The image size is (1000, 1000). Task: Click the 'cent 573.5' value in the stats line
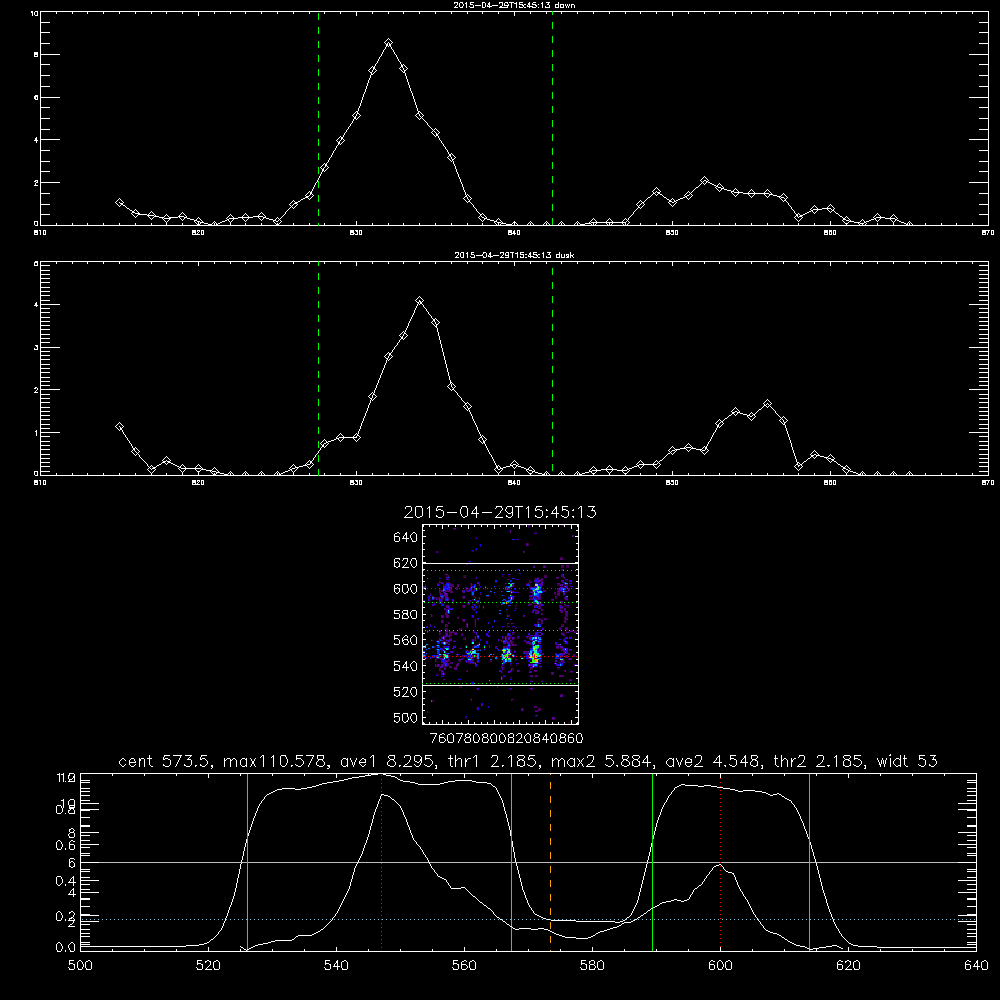tap(164, 761)
